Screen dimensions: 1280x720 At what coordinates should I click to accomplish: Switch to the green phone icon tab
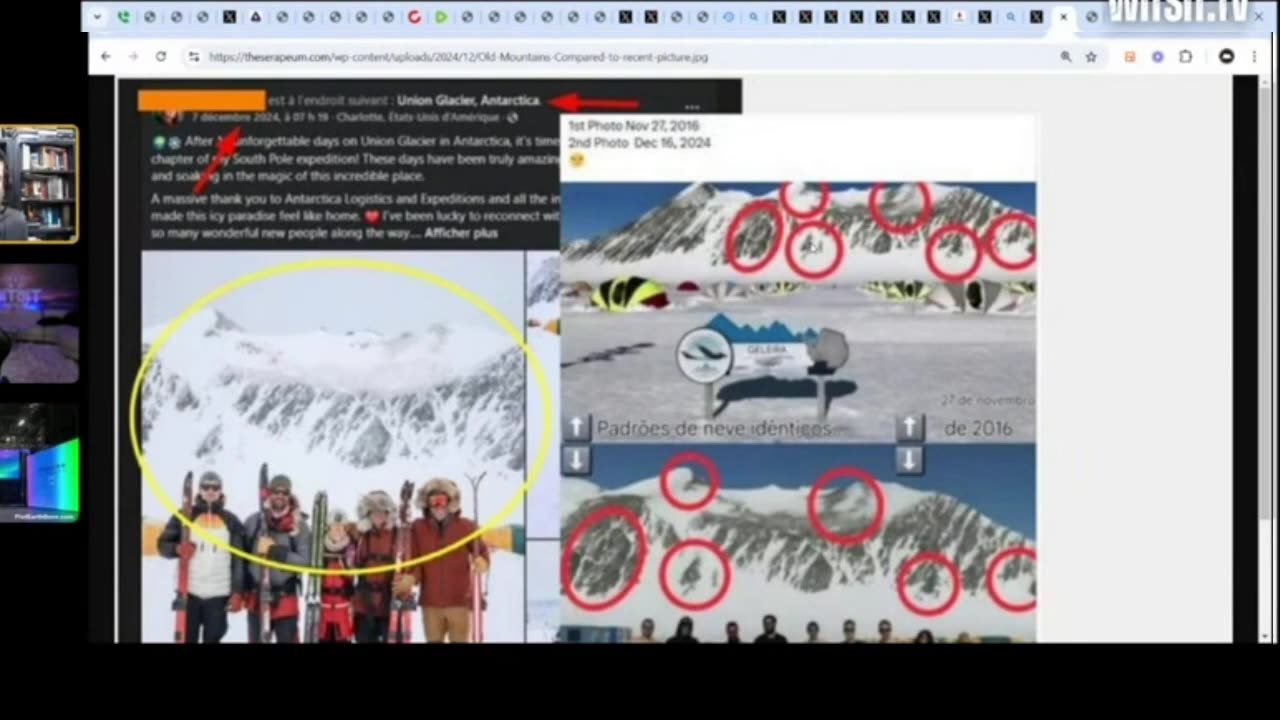(124, 17)
